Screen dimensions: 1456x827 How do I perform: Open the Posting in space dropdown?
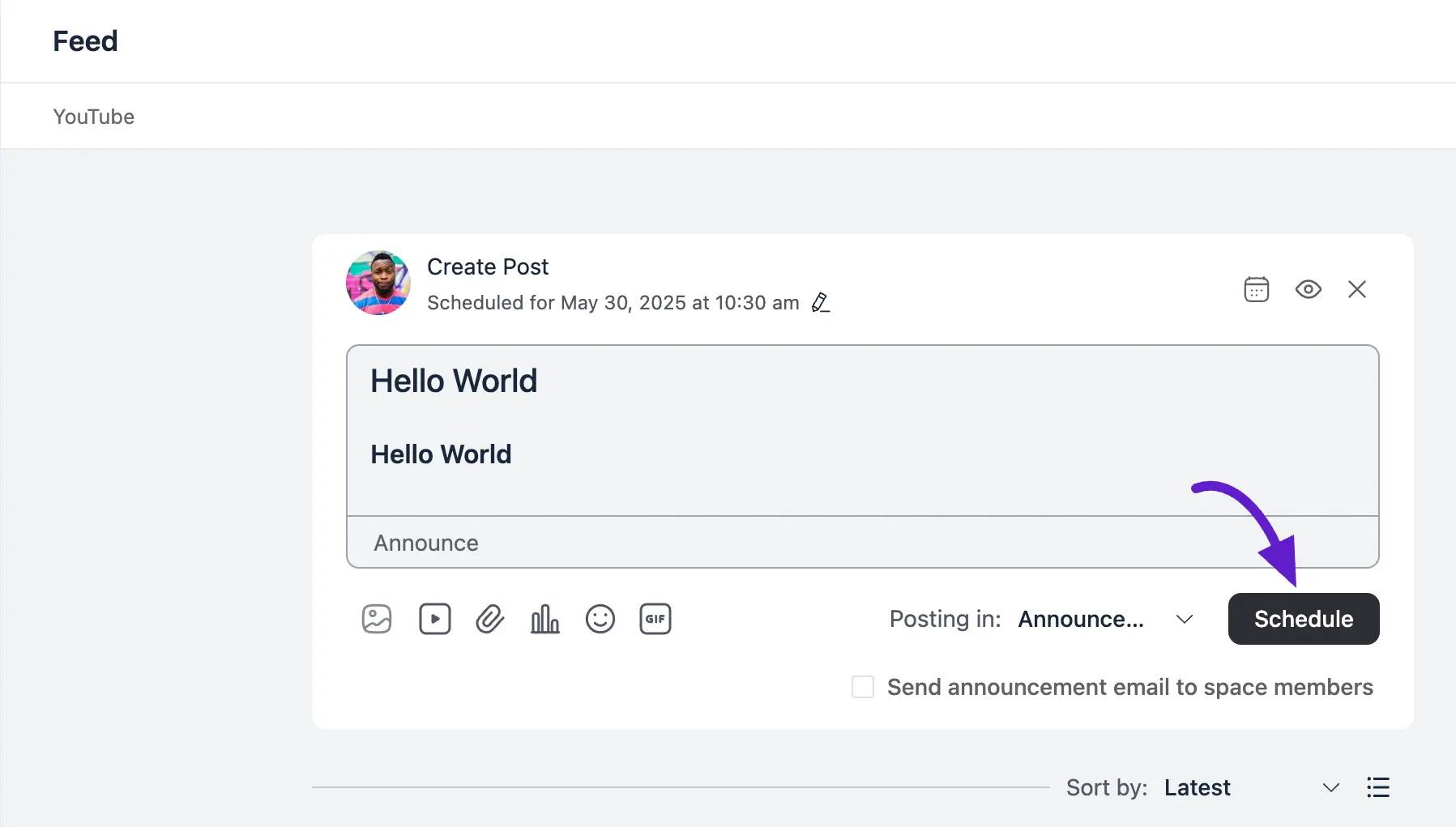click(x=1105, y=619)
